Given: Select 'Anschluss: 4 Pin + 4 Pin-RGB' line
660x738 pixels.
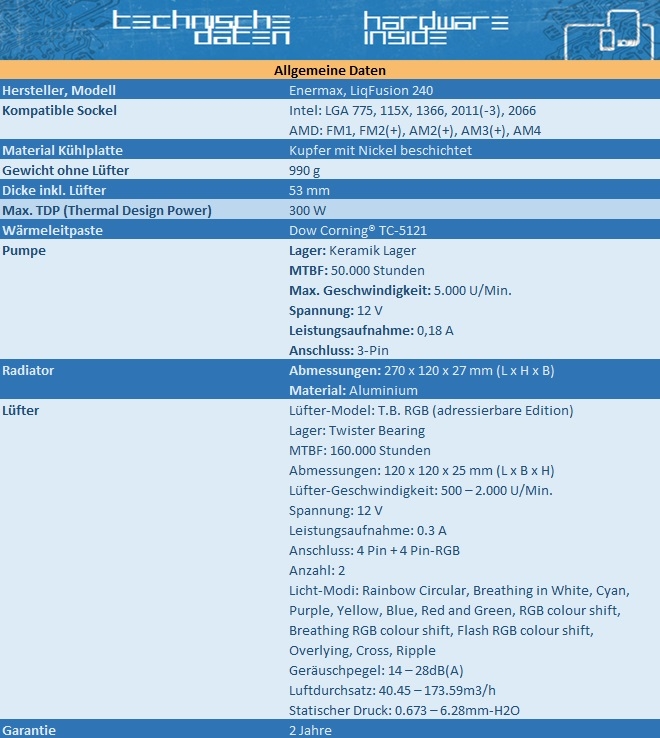Looking at the screenshot, I should [x=374, y=551].
